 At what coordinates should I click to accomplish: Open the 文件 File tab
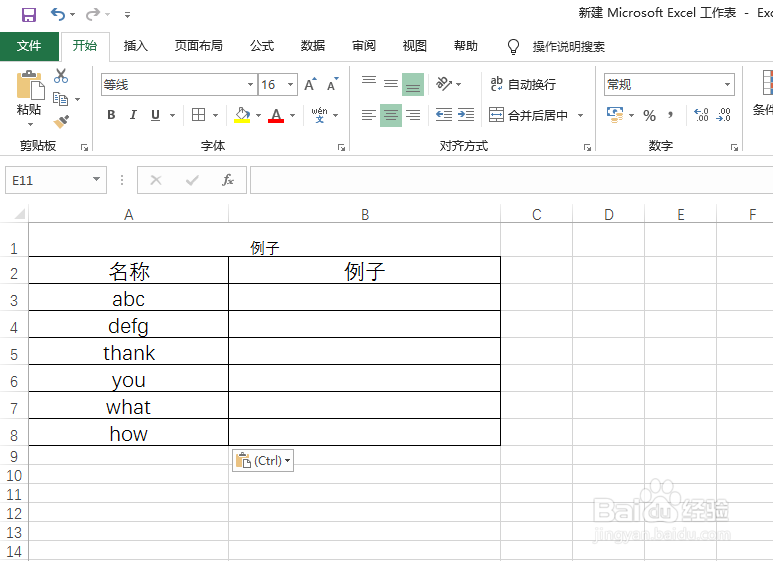[x=29, y=46]
